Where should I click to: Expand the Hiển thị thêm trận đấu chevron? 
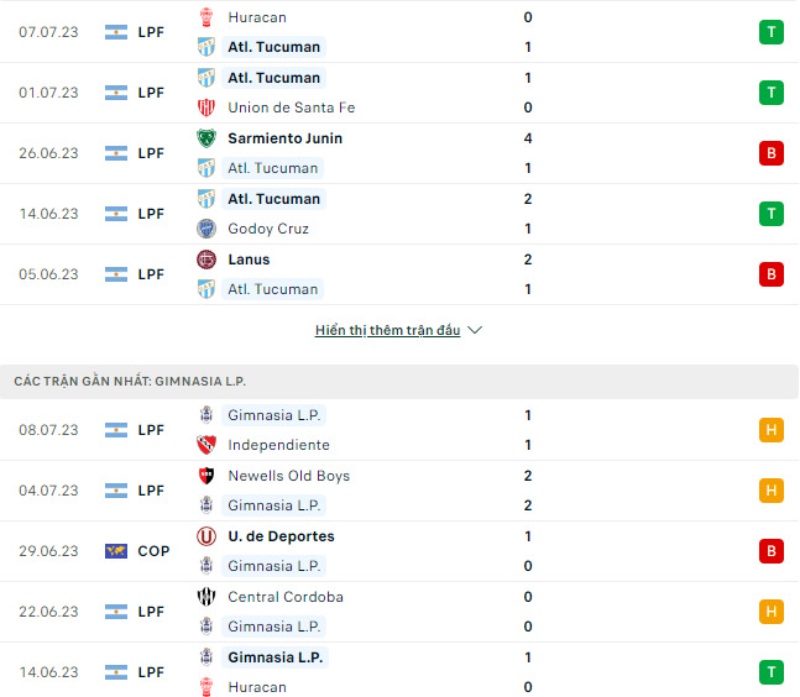(475, 330)
